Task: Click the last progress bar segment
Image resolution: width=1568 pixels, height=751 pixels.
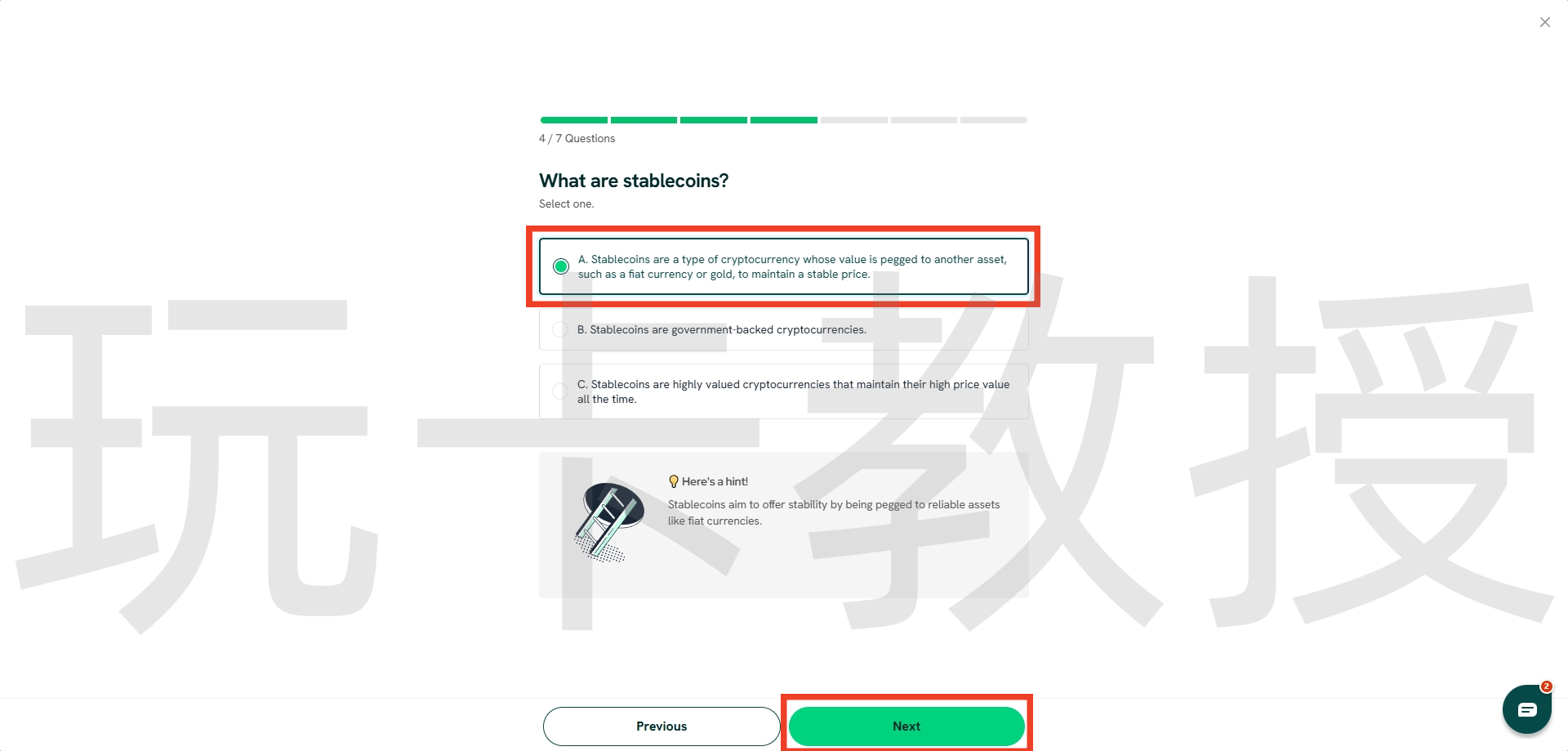Action: pos(994,120)
